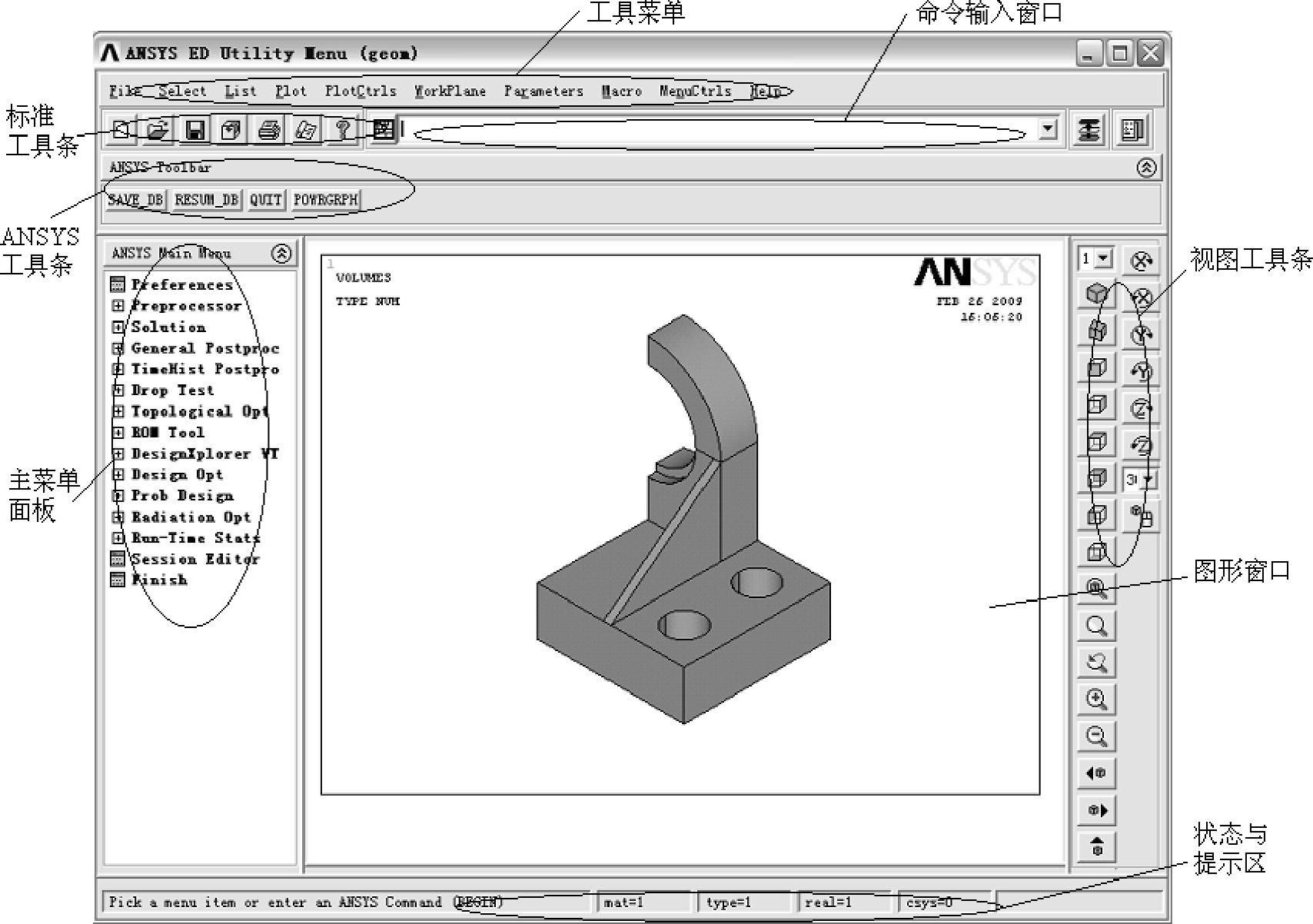Open the Parameters menu
Viewport: 1313px width, 924px height.
coord(543,91)
